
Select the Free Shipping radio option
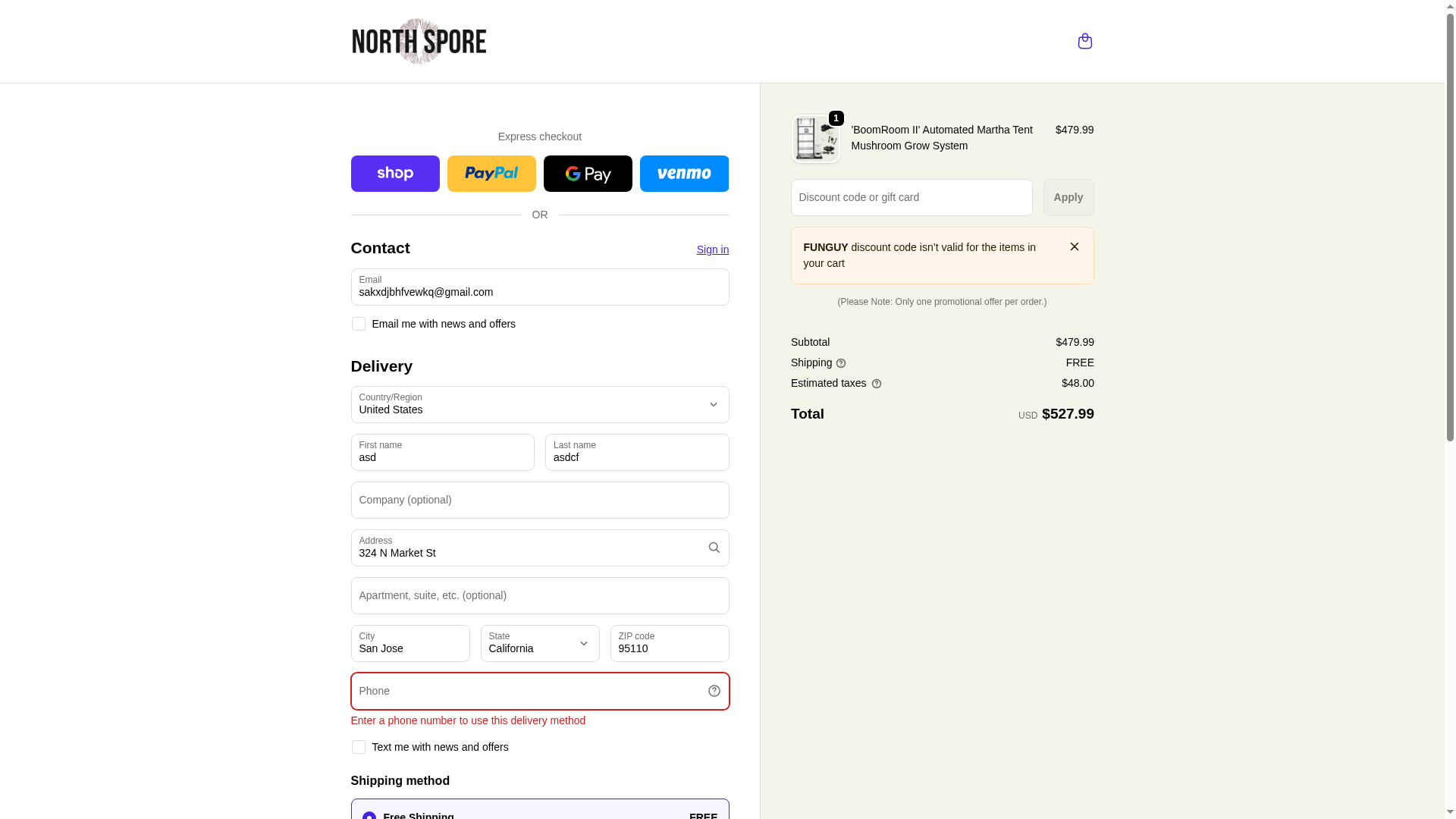[369, 815]
